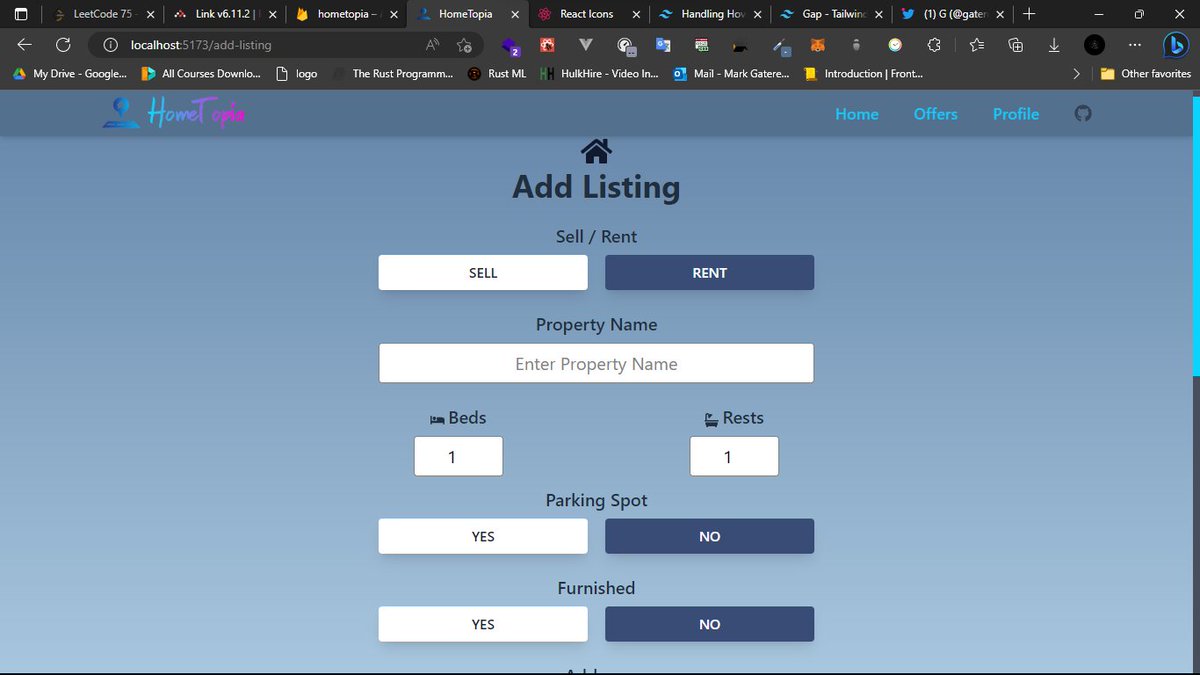Switch to the Gap - Tailwind tab
The width and height of the screenshot is (1200, 675).
point(833,15)
